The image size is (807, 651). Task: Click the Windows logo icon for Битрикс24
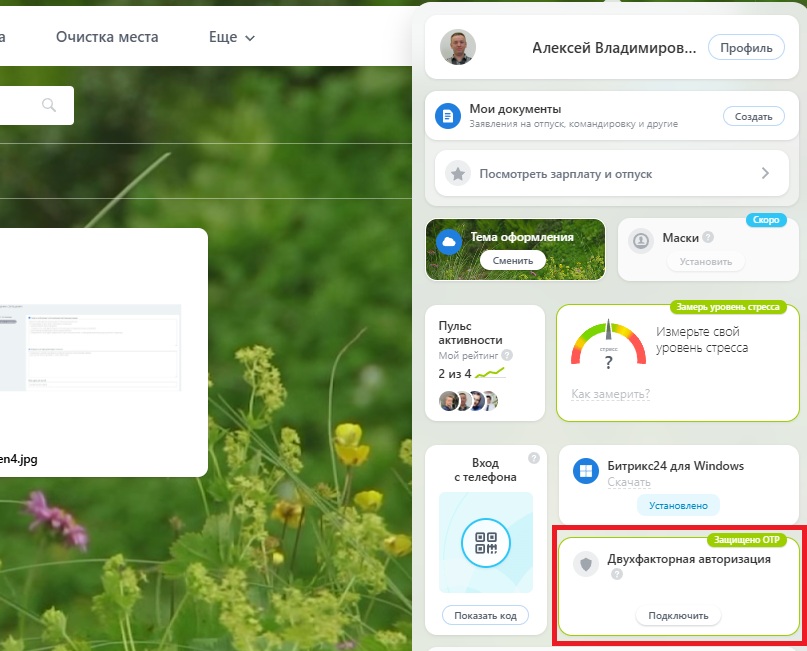[585, 471]
